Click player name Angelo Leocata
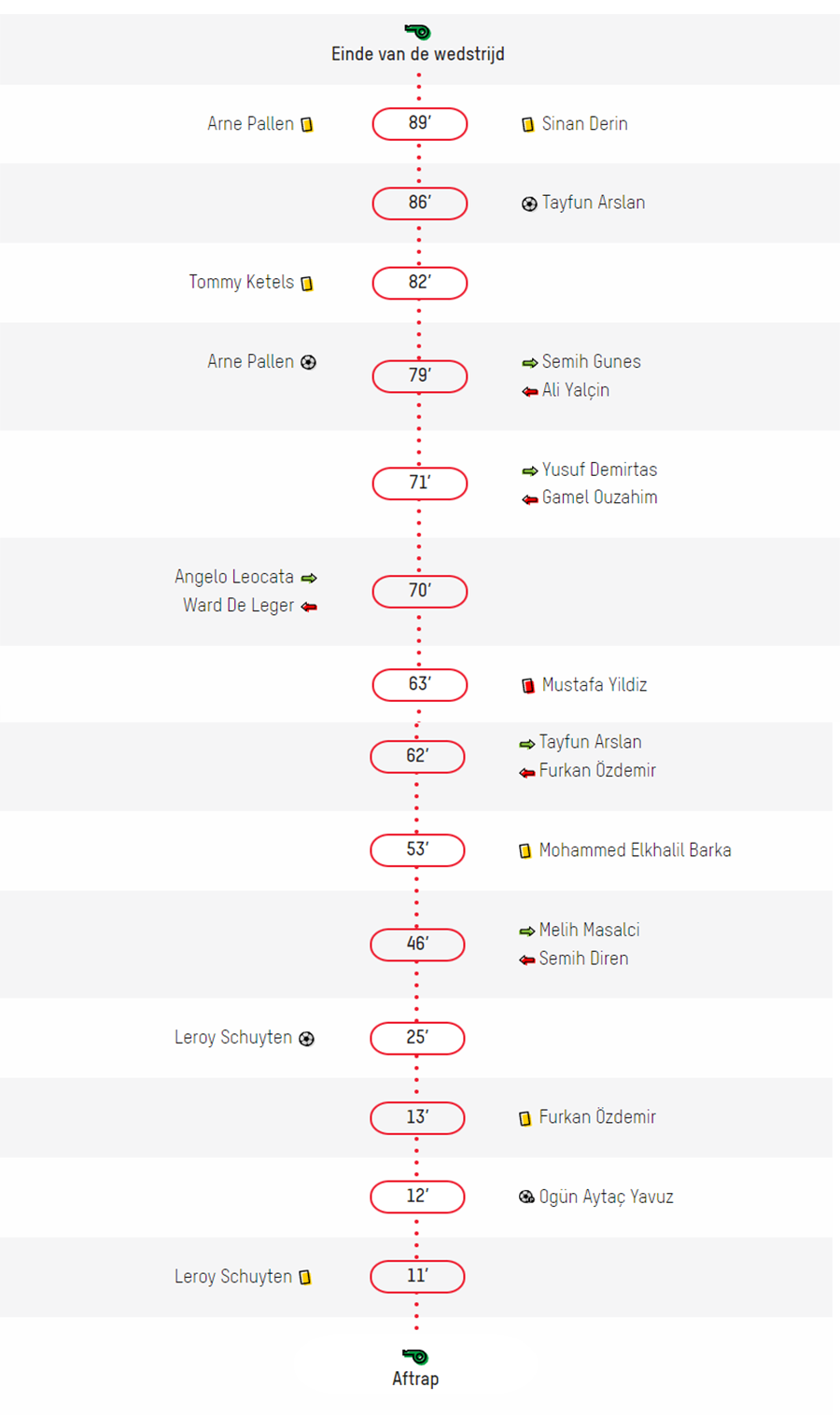 pos(234,577)
